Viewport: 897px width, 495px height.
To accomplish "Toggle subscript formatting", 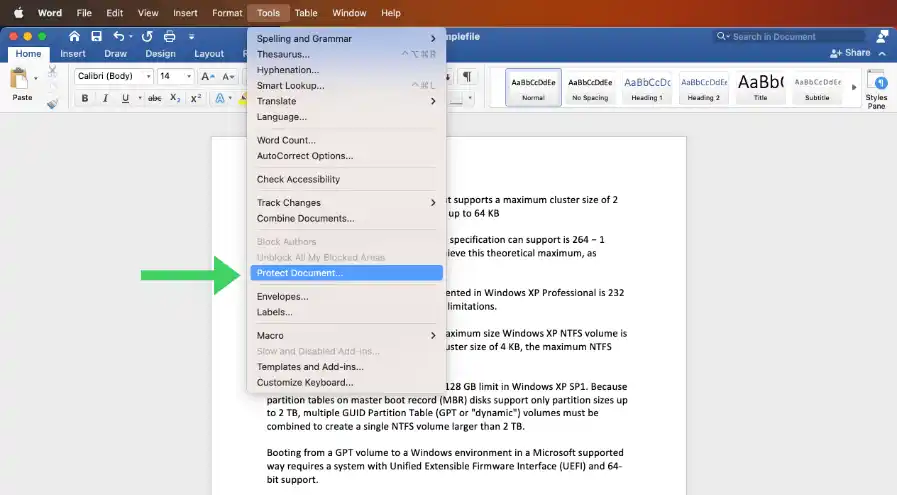I will (x=175, y=98).
